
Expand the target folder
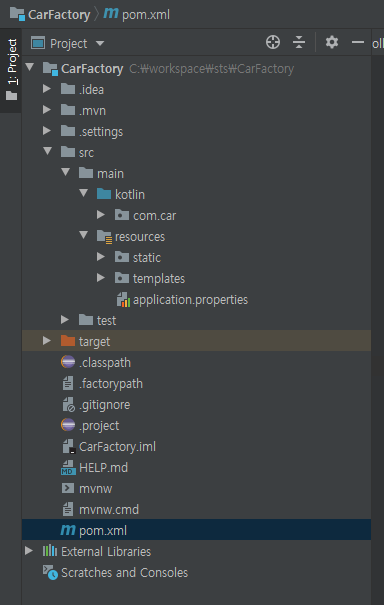click(47, 341)
